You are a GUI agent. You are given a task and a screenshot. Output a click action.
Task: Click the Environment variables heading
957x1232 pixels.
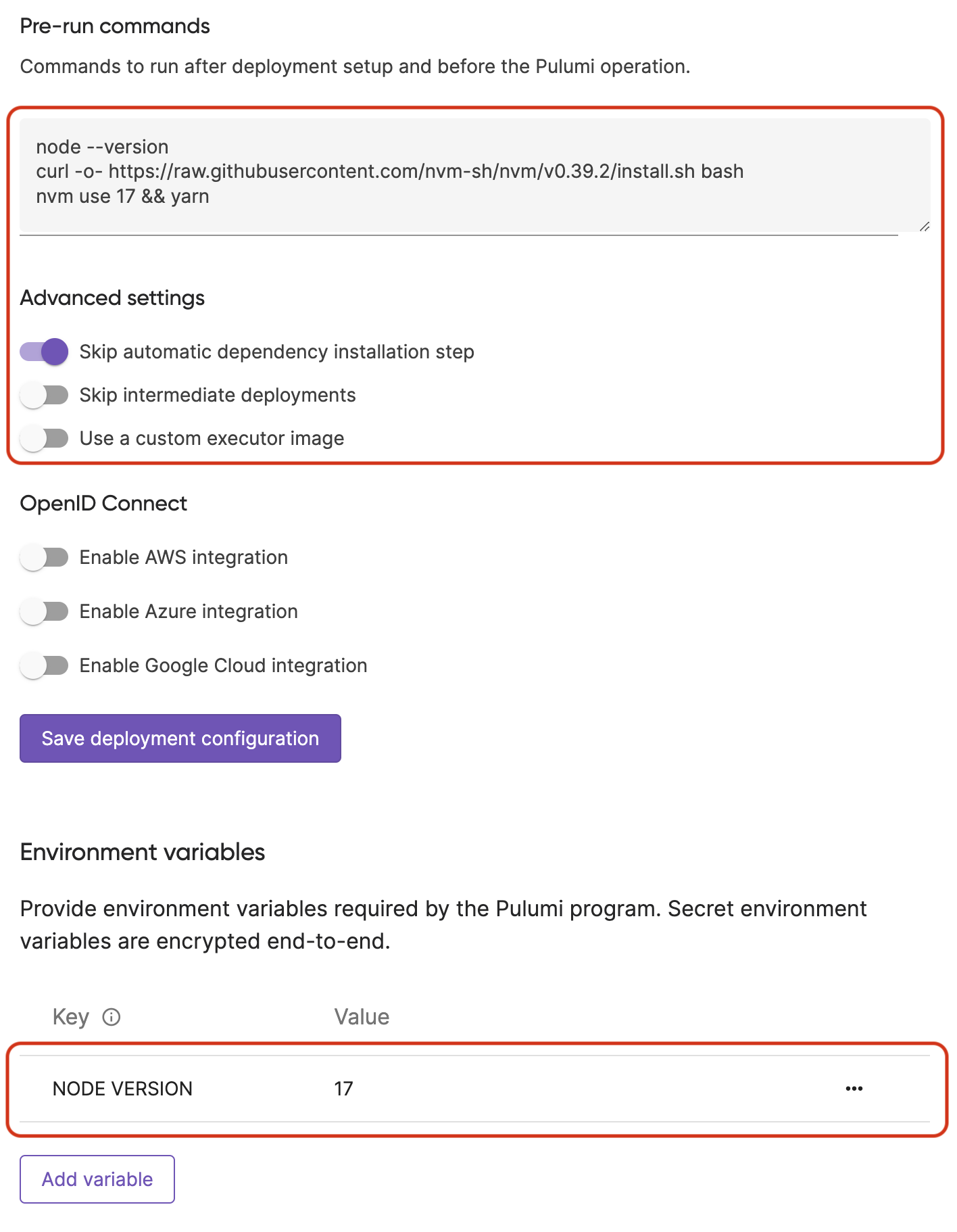(x=143, y=852)
